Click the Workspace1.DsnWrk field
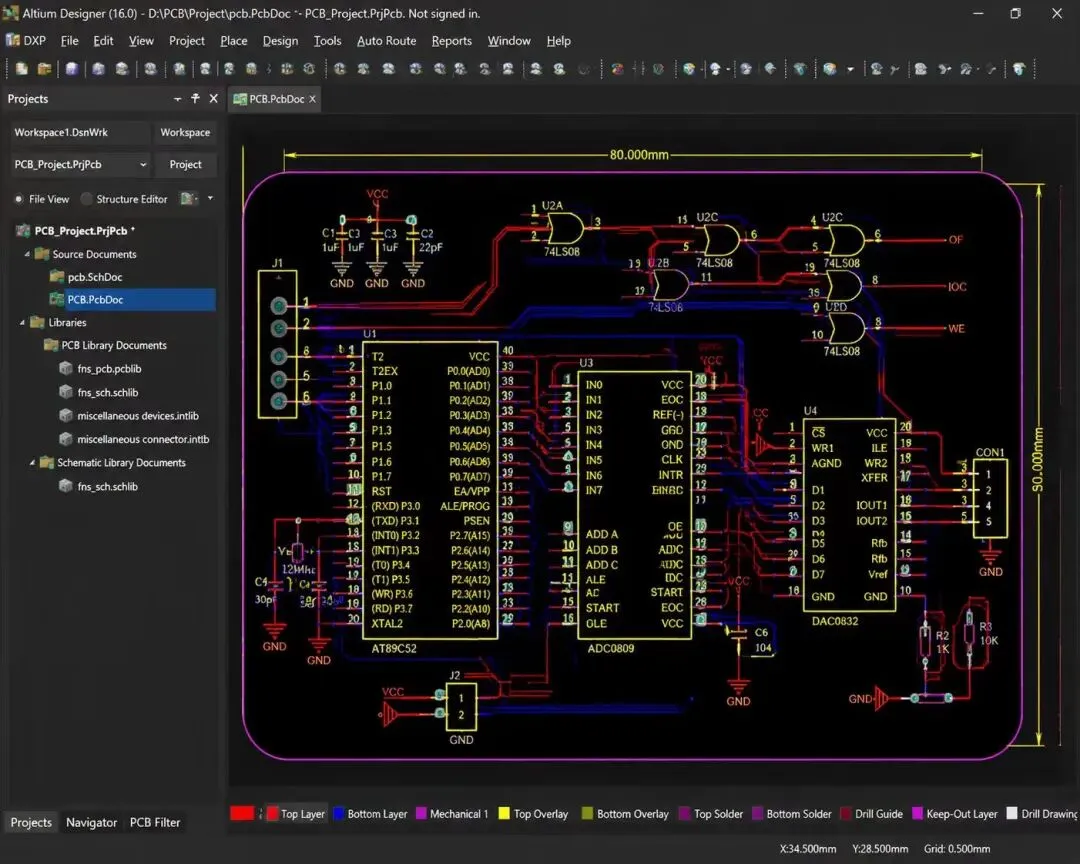1080x864 pixels. pos(81,132)
